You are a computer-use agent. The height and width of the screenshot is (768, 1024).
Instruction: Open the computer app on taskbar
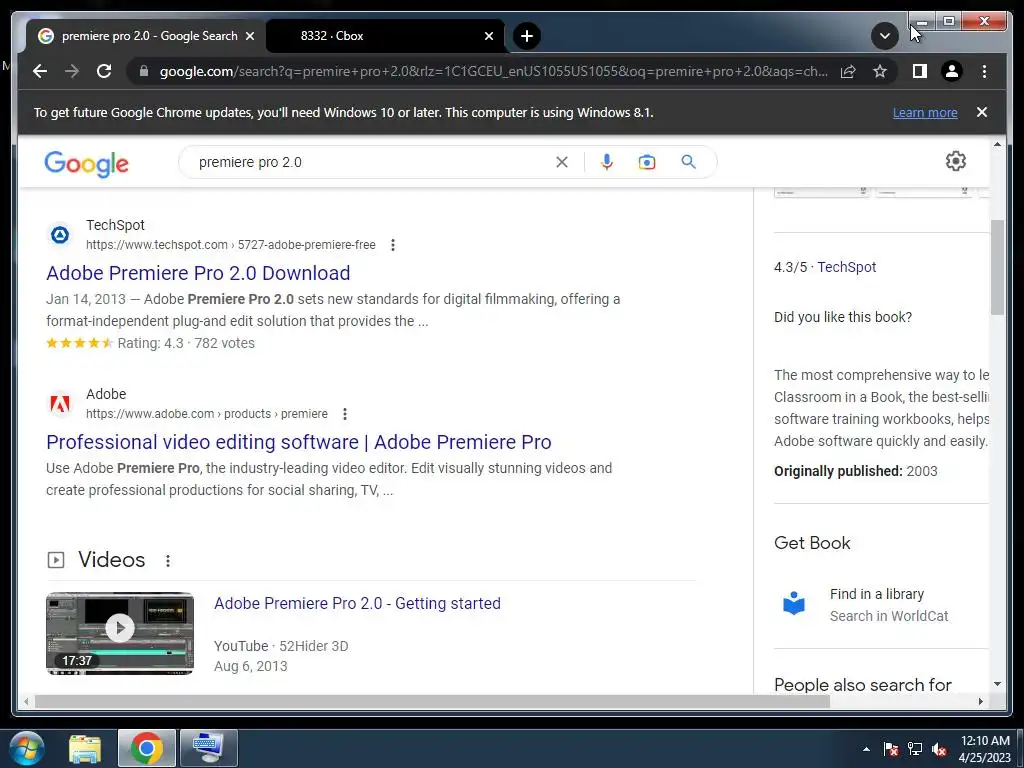(208, 748)
